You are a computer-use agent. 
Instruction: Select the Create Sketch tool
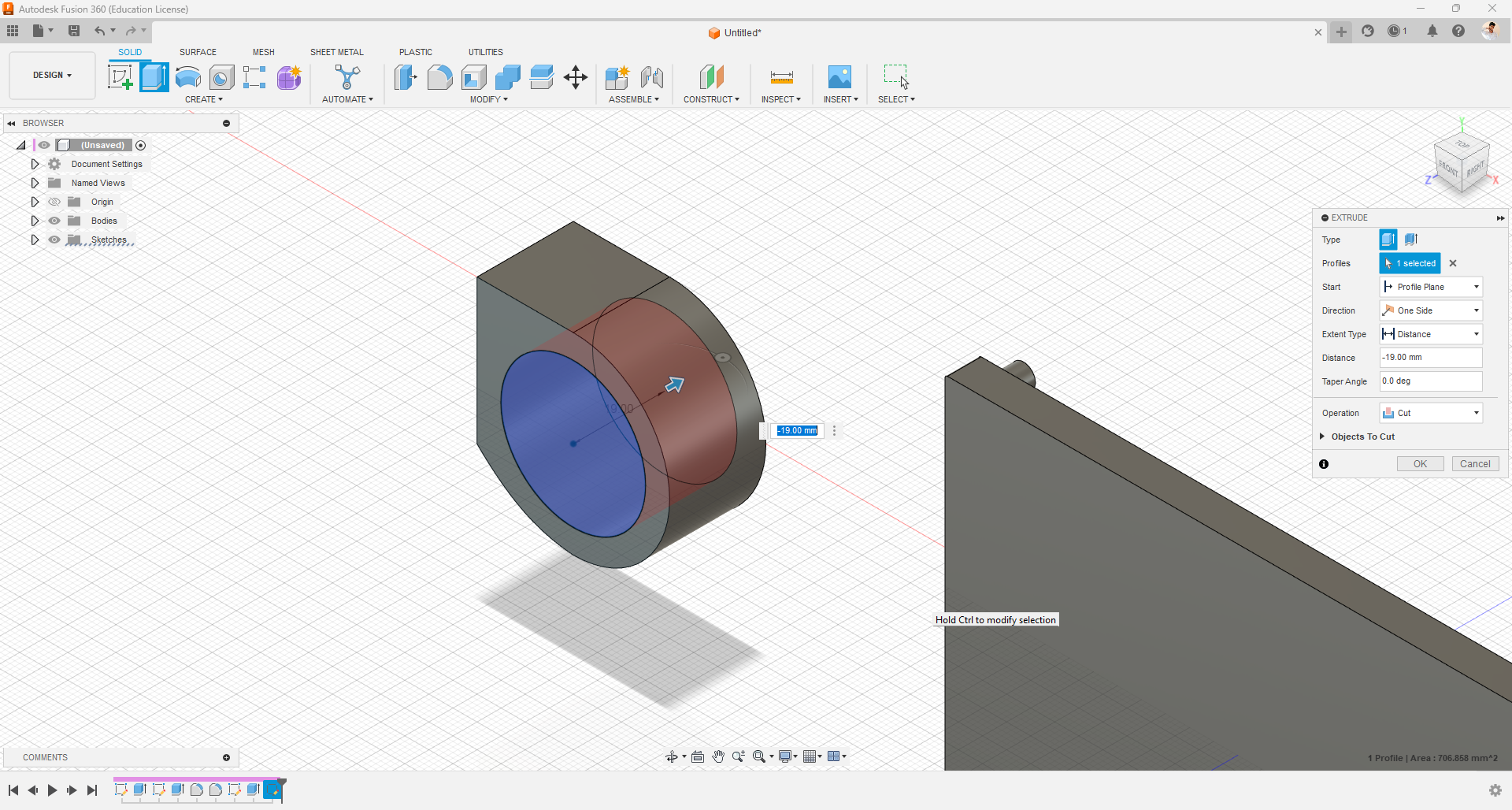click(120, 77)
